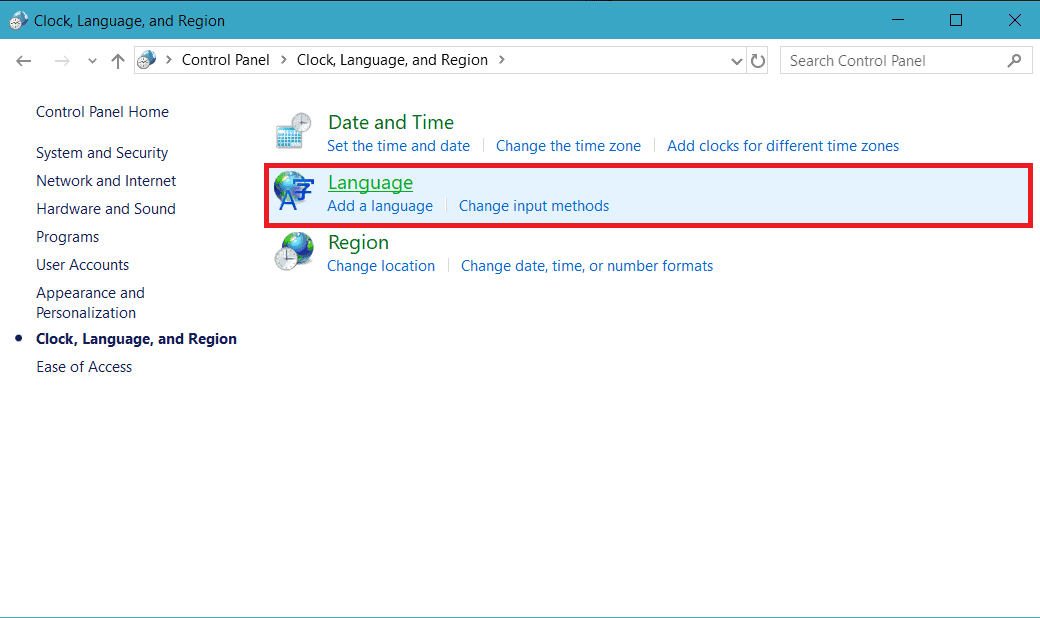Click Change the time zone
The height and width of the screenshot is (618, 1040).
[x=568, y=145]
